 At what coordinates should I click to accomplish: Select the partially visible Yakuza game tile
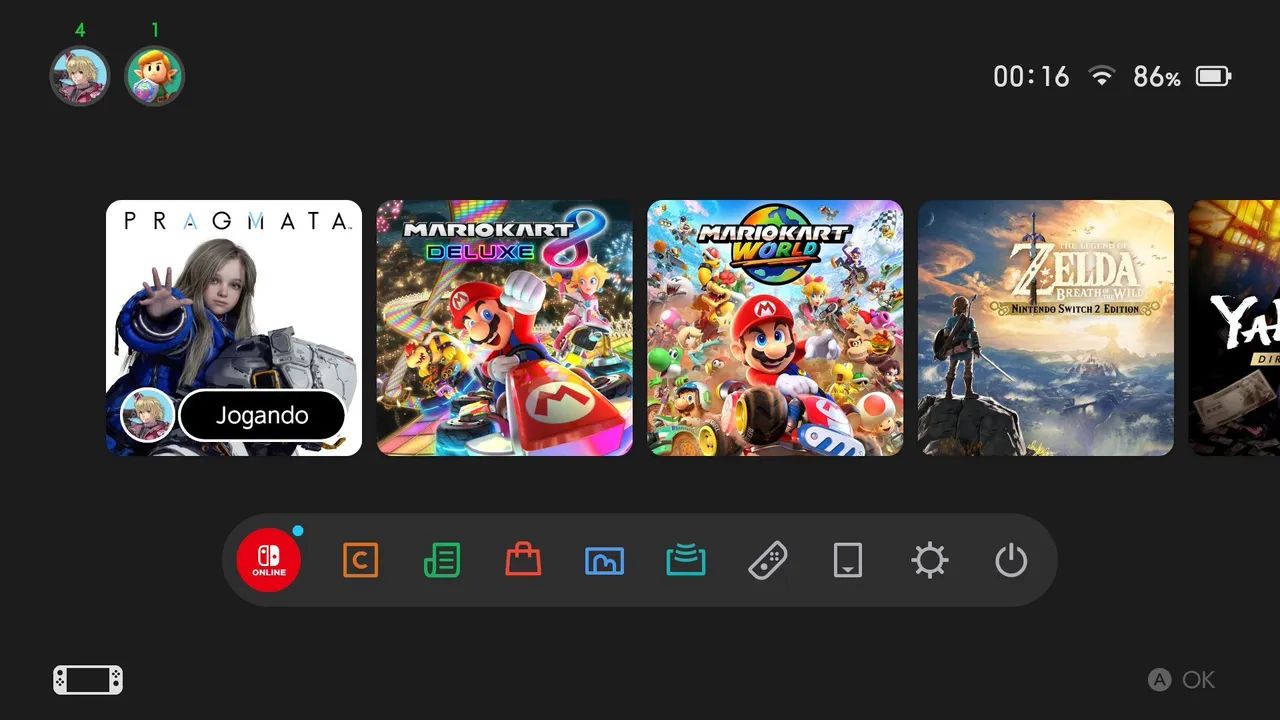(1234, 328)
